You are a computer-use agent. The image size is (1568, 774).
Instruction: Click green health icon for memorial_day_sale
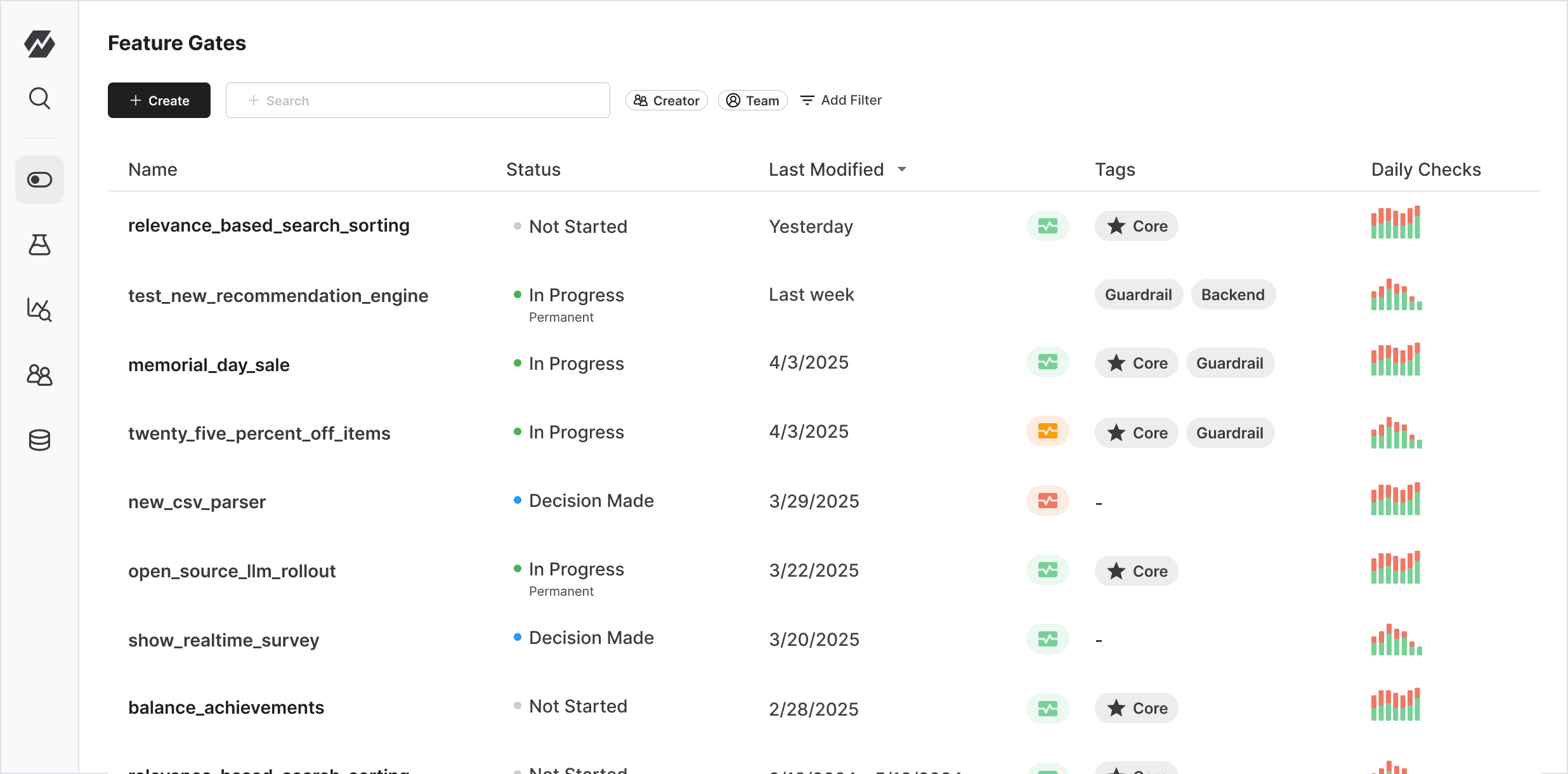pyautogui.click(x=1047, y=362)
